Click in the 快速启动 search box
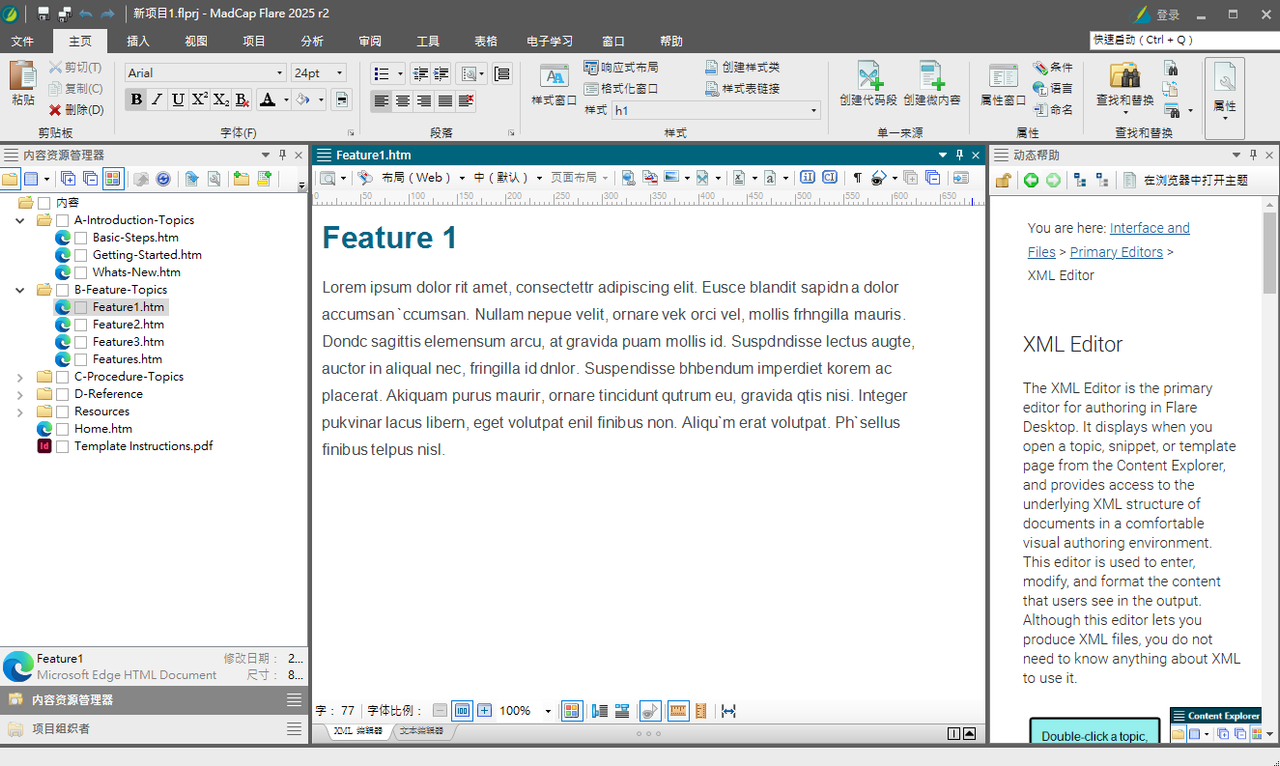Screen dimensions: 1280x766 click(1180, 40)
